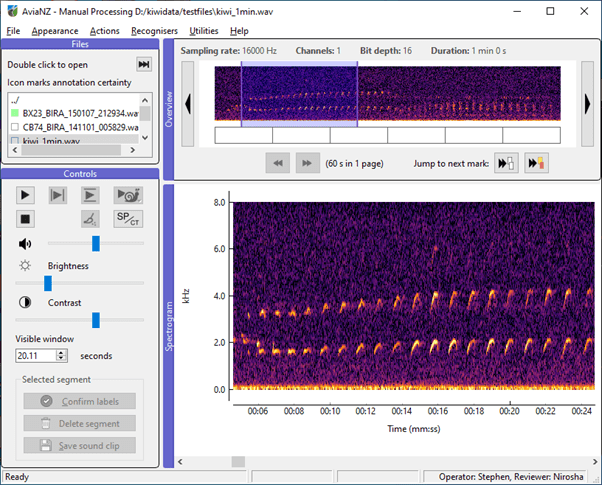Click the next-file icon in Files panel
The height and width of the screenshot is (485, 602).
click(x=144, y=64)
